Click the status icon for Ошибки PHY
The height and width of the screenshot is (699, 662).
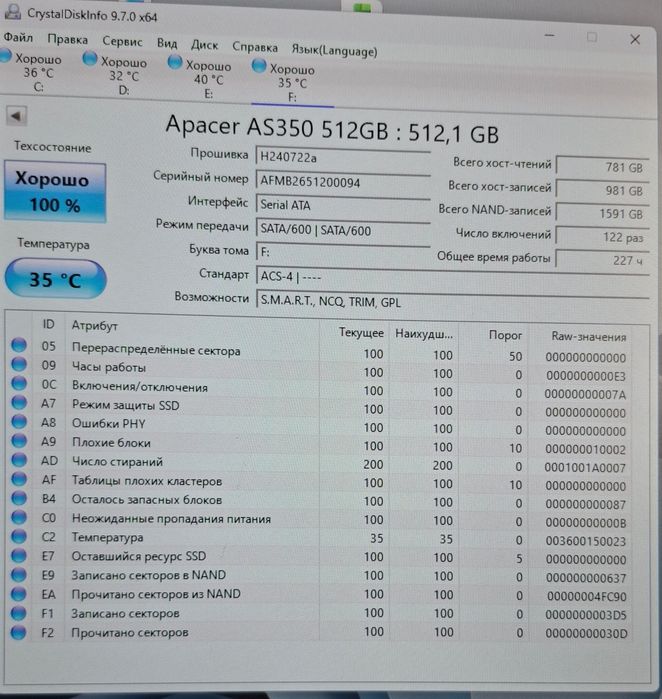(19, 421)
